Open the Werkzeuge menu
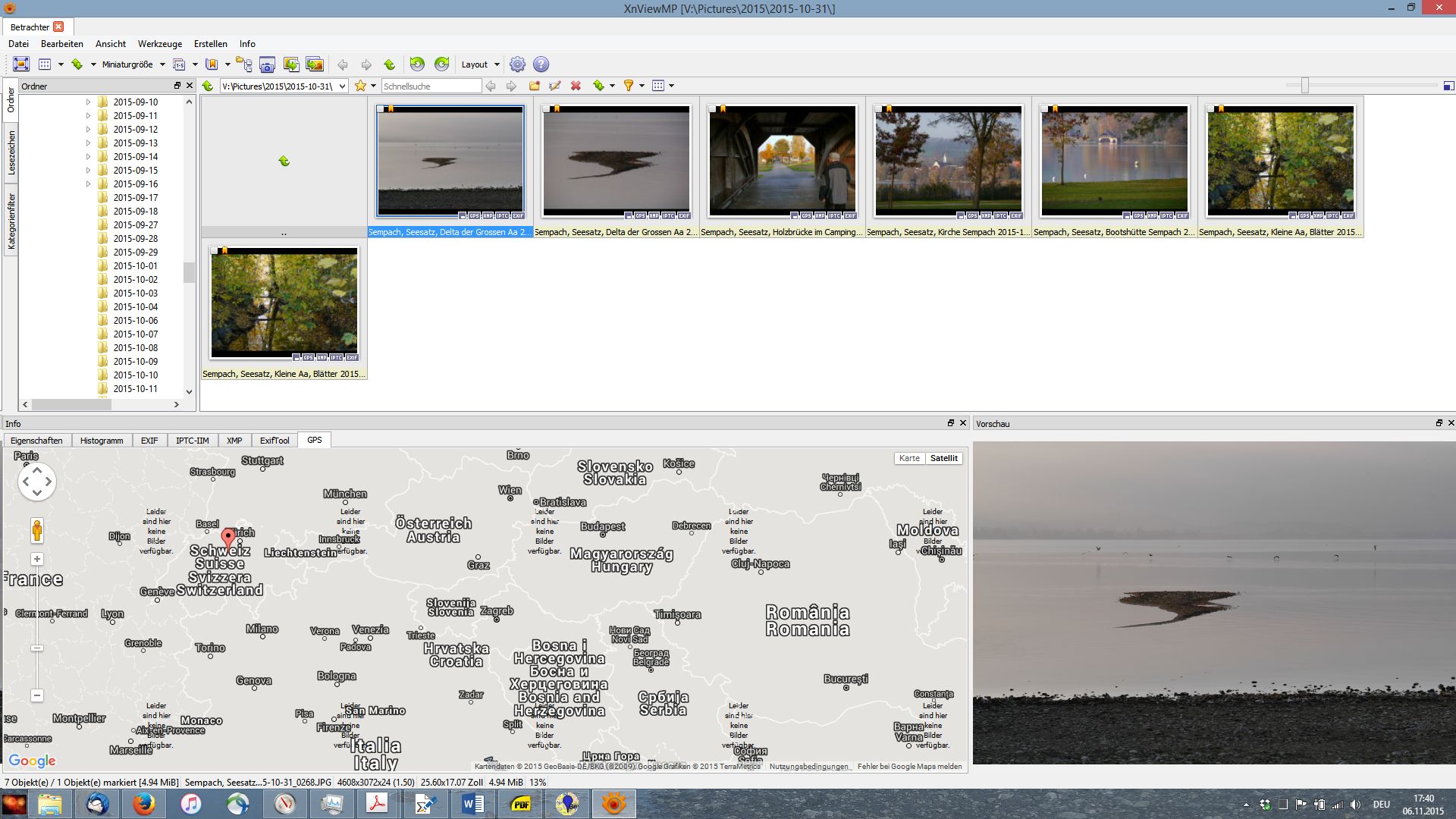This screenshot has height=819, width=1456. (x=159, y=44)
